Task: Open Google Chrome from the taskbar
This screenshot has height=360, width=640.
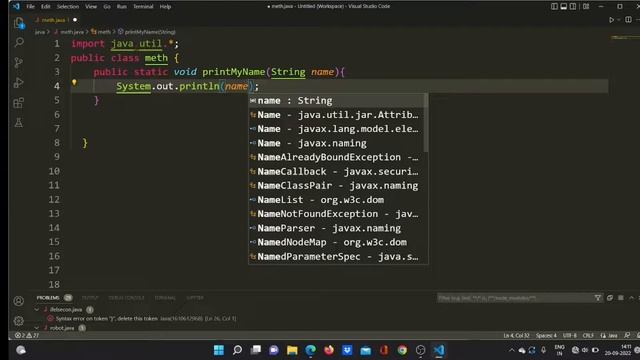Action: coord(402,350)
